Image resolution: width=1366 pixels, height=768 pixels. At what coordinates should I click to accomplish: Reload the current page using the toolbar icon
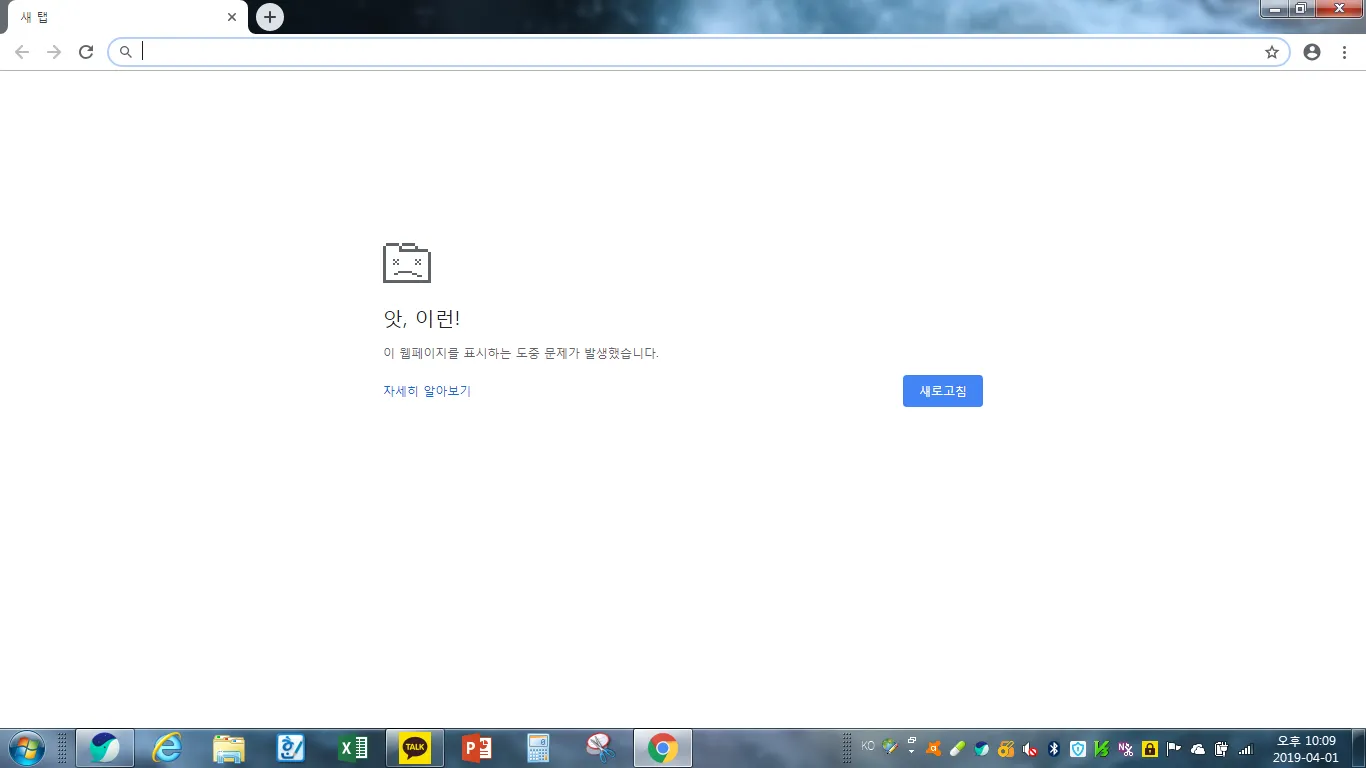click(x=85, y=52)
